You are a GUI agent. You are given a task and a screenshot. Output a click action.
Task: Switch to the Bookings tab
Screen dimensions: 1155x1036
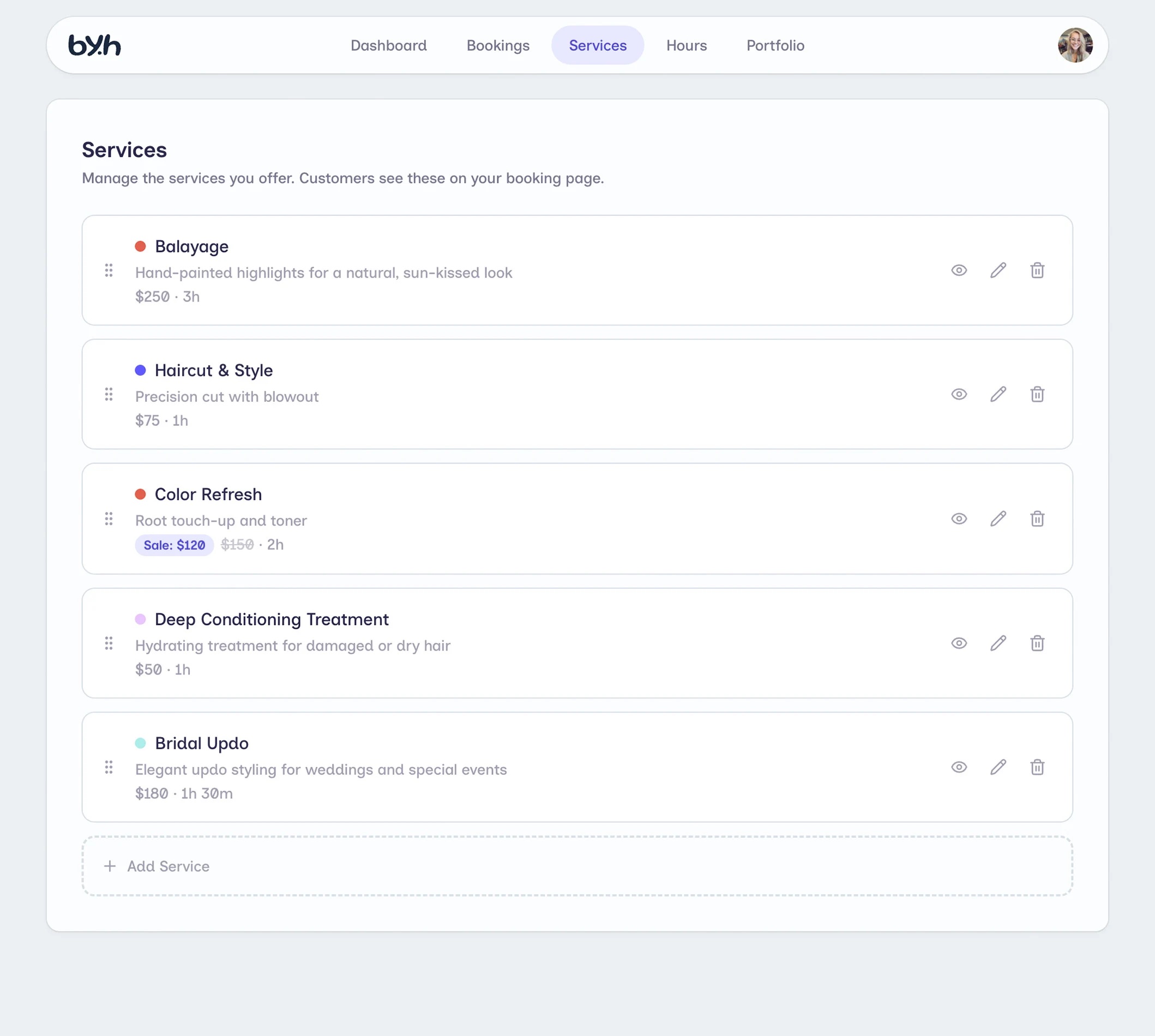(497, 46)
